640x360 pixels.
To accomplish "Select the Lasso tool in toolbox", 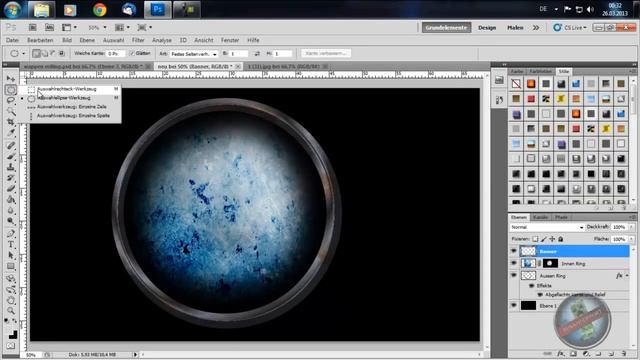I will [x=11, y=100].
